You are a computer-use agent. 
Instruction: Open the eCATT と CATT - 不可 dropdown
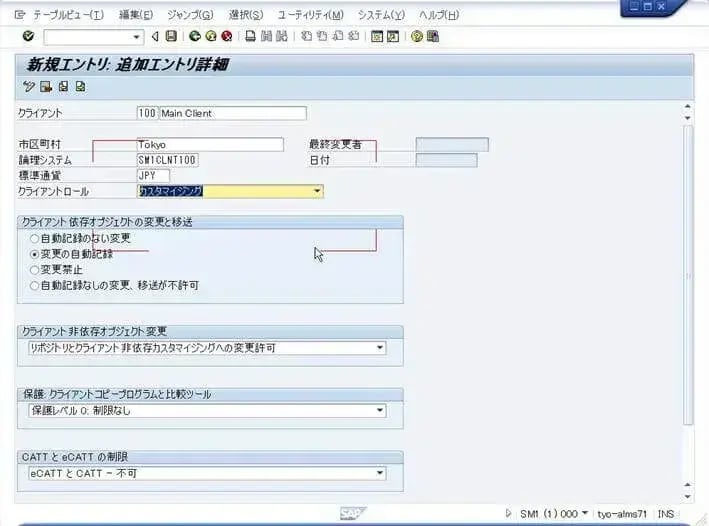click(380, 473)
